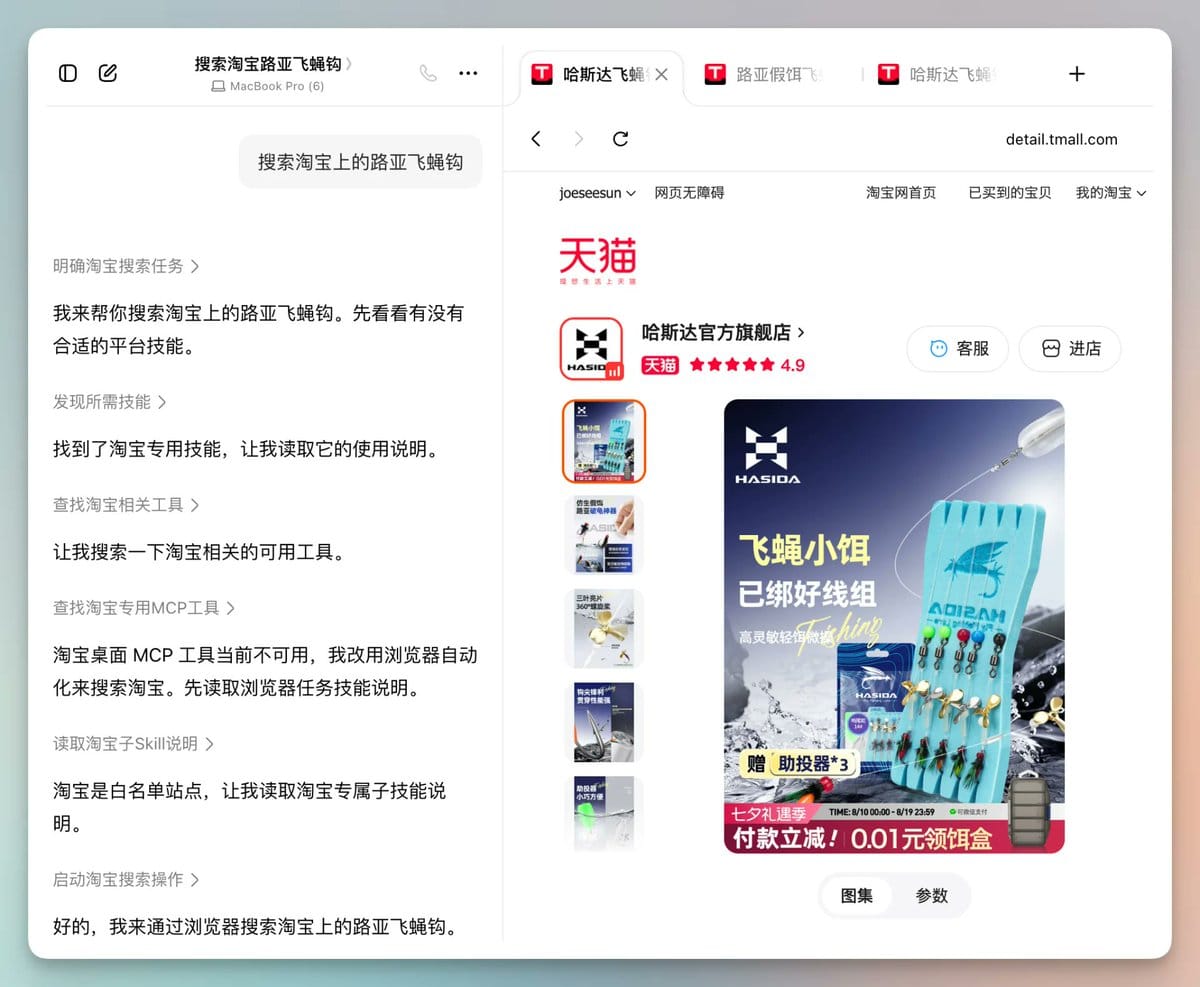The height and width of the screenshot is (987, 1200).
Task: Expand the 启动淘宝搜索操作 step
Action: [126, 880]
